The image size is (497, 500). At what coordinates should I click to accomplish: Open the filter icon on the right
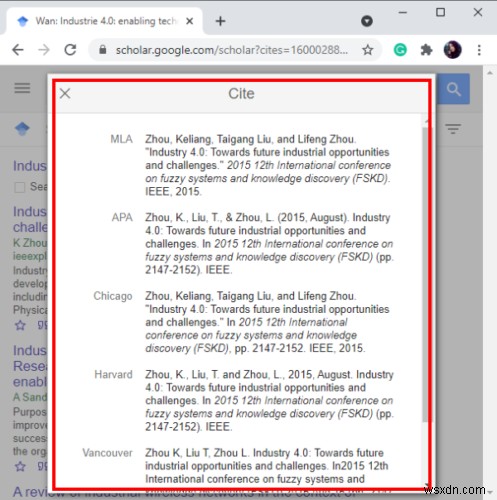[x=453, y=128]
